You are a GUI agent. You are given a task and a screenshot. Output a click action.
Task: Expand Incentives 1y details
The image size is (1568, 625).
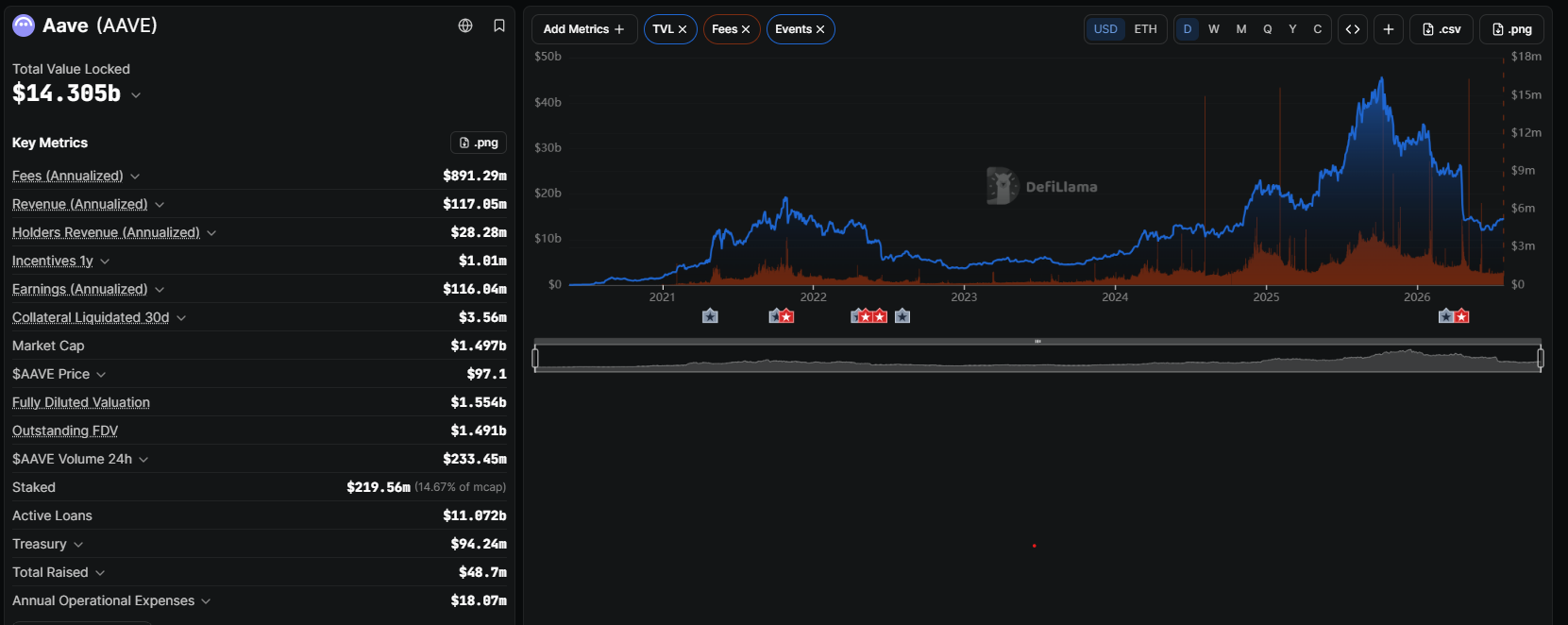point(105,262)
